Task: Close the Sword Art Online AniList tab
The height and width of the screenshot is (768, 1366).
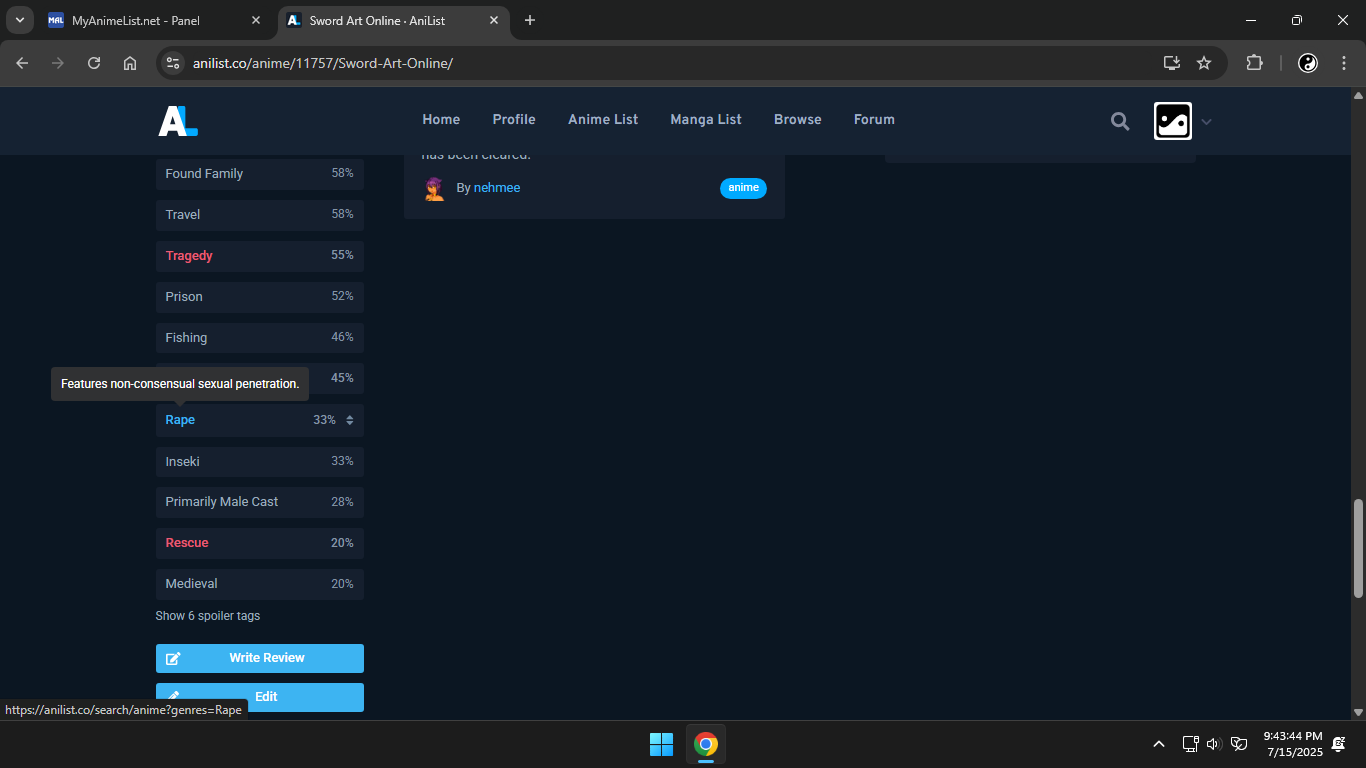Action: click(494, 20)
